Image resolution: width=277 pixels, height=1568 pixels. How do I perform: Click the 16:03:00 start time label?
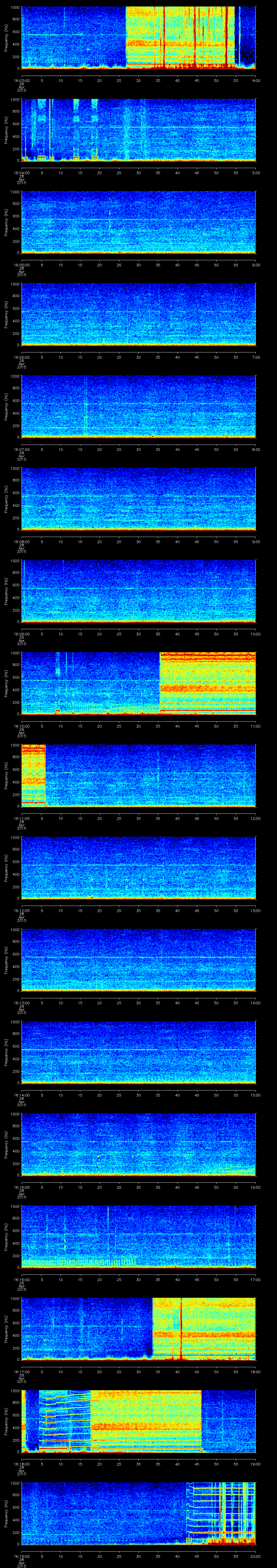21,80
